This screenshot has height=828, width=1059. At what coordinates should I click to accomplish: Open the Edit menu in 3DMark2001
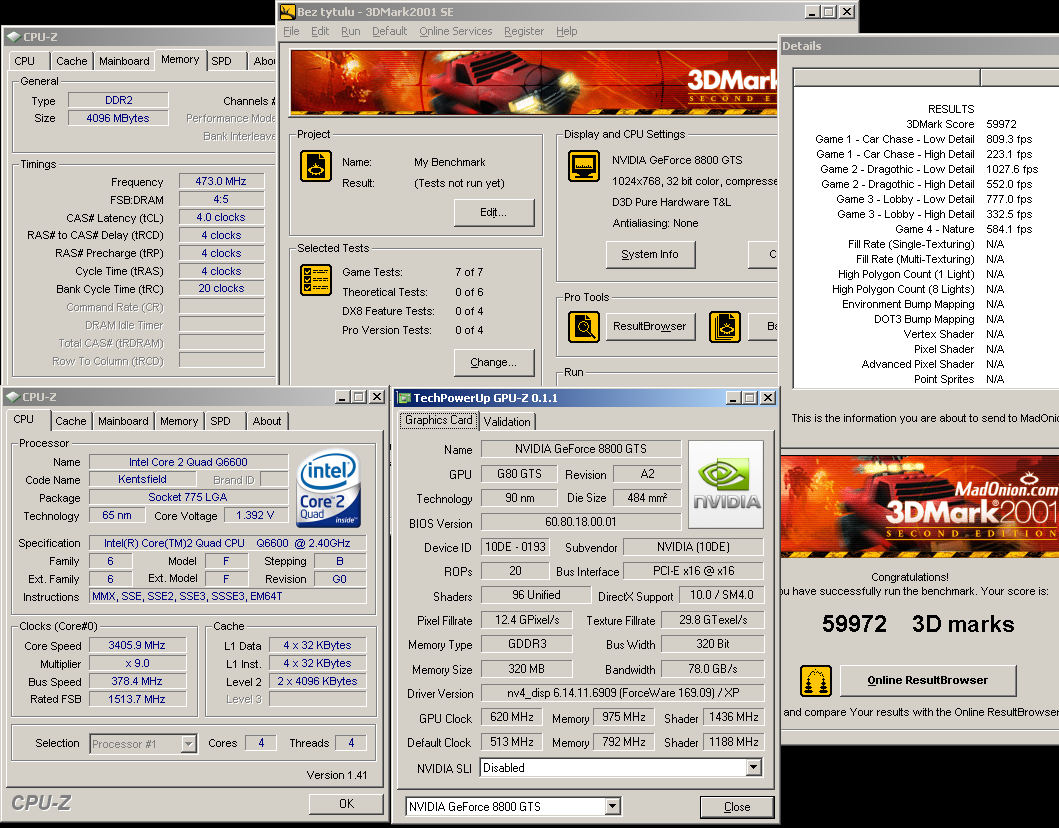[x=320, y=31]
